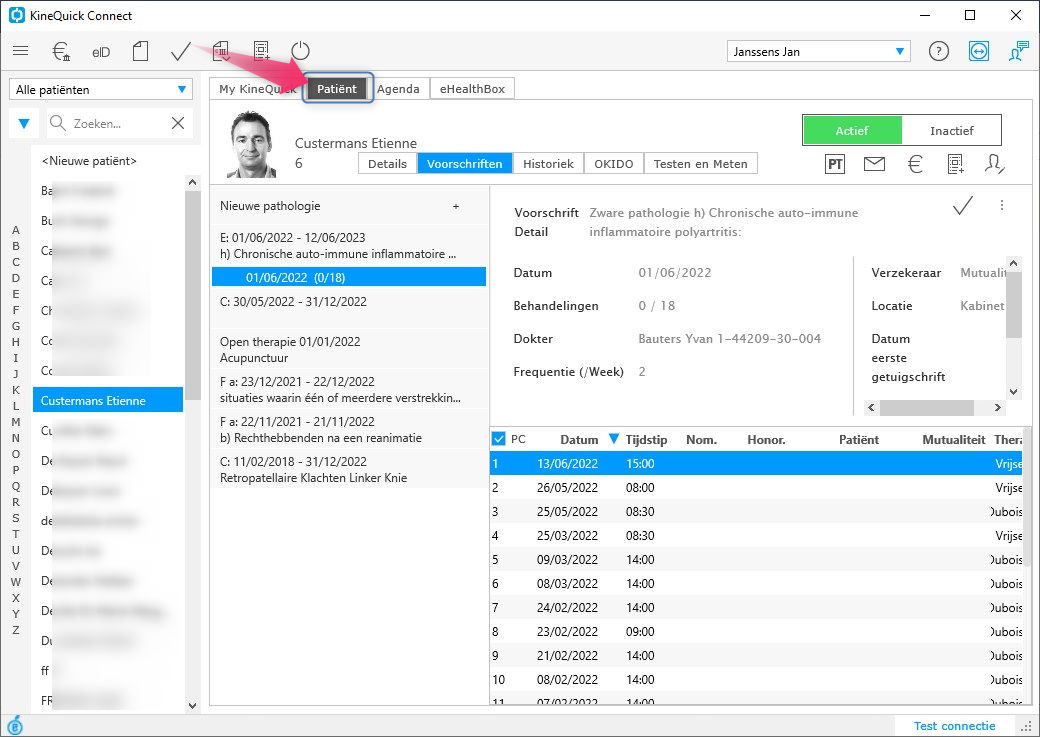The width and height of the screenshot is (1040, 737).
Task: Select Retropatellaire Klachten Linker Knie pathology
Action: coord(349,469)
